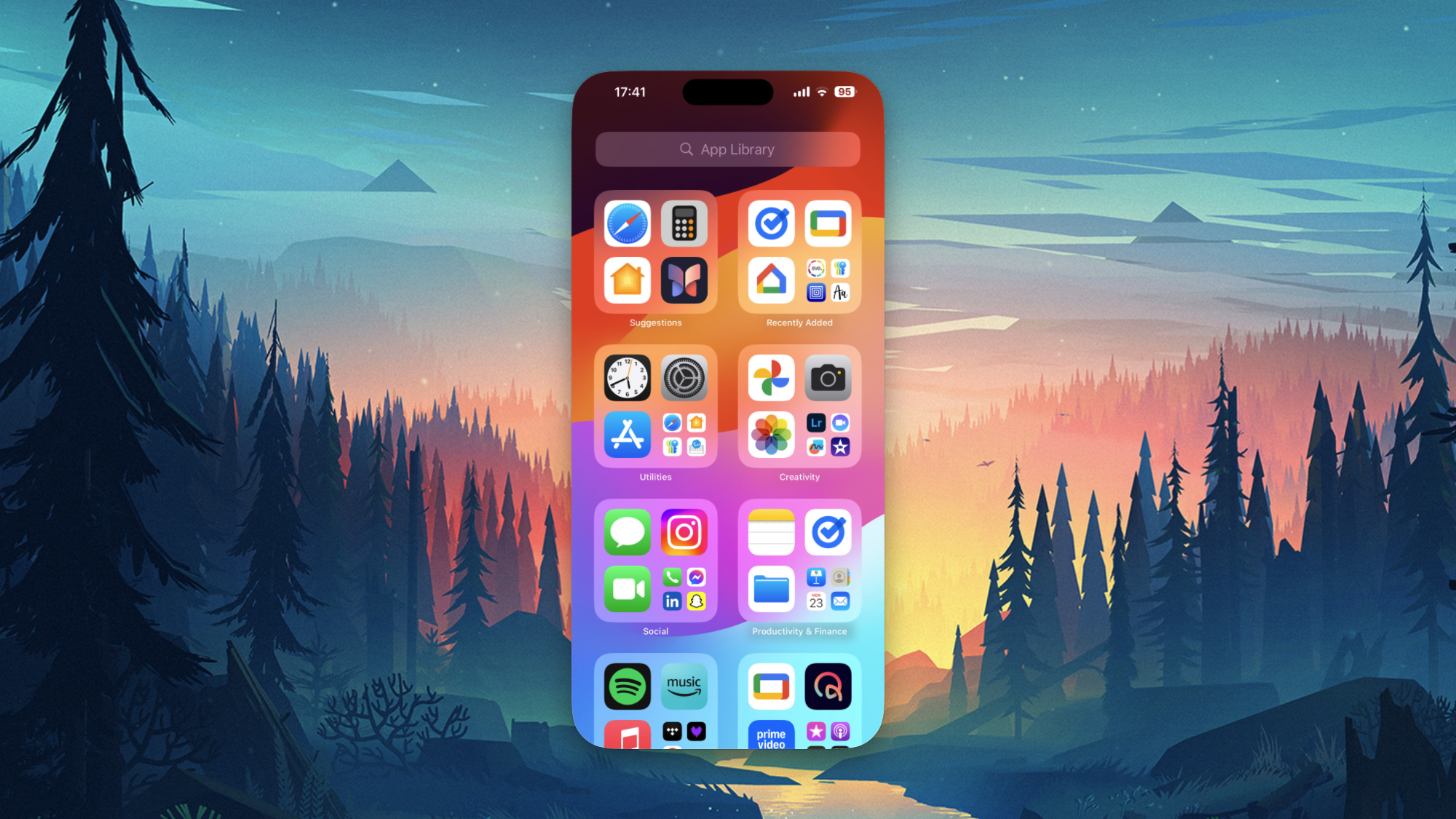
Task: Open Social category group
Action: 656,564
